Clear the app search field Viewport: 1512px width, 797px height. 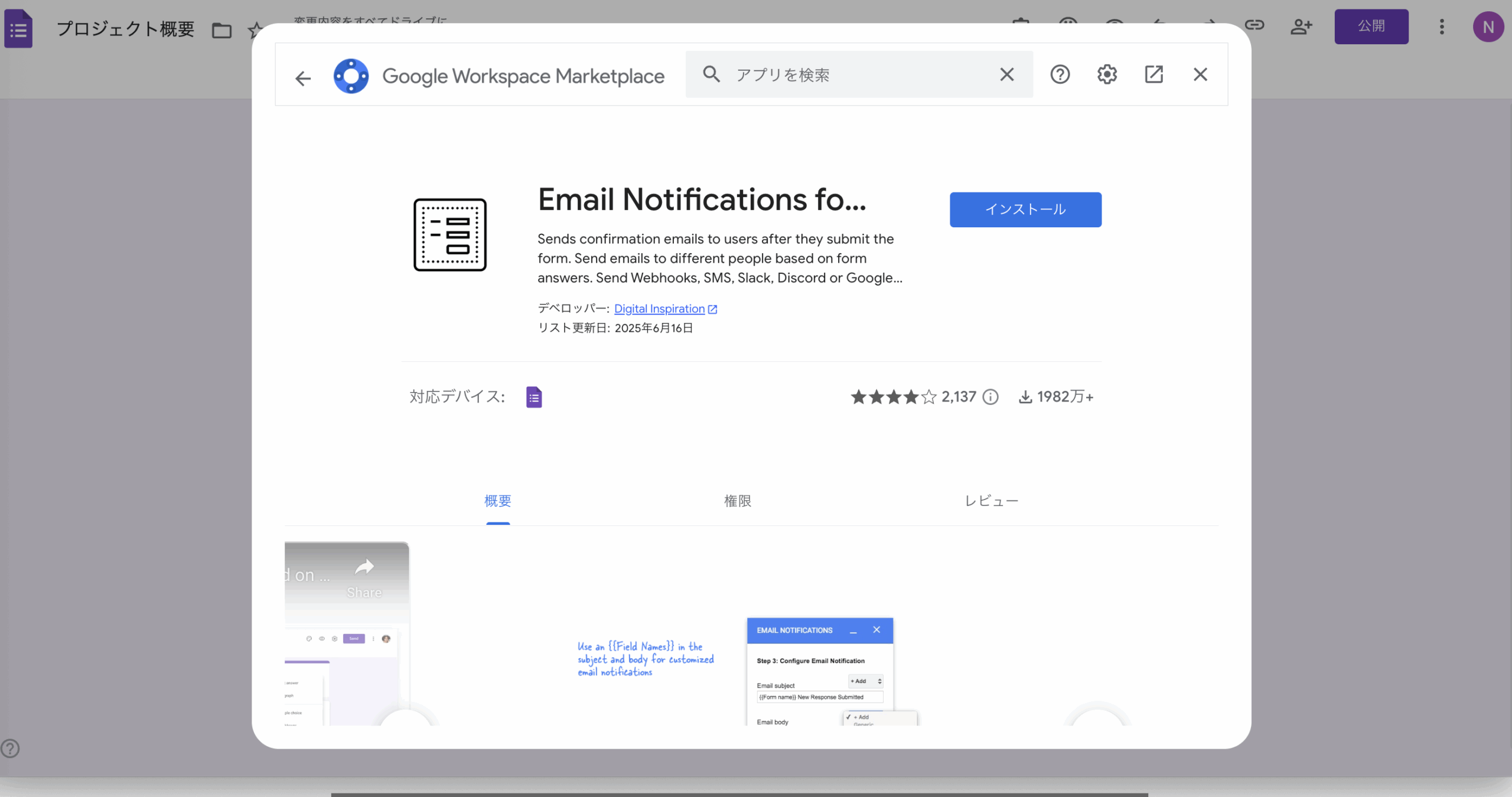click(x=1006, y=74)
